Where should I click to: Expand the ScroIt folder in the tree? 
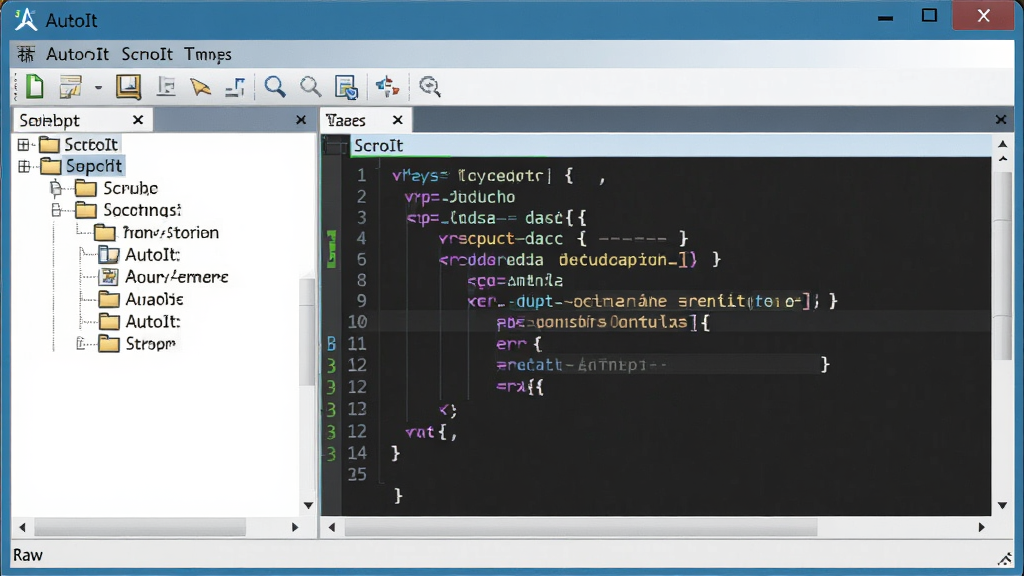tap(24, 144)
